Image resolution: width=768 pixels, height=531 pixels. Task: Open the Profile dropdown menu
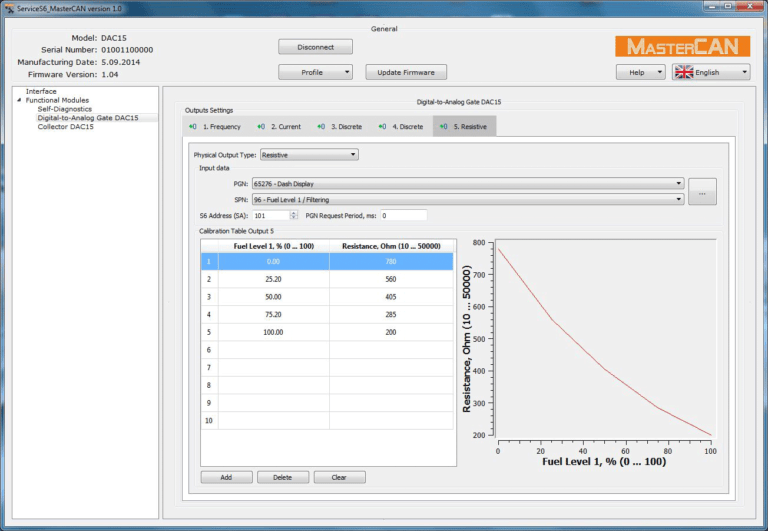pyautogui.click(x=315, y=72)
